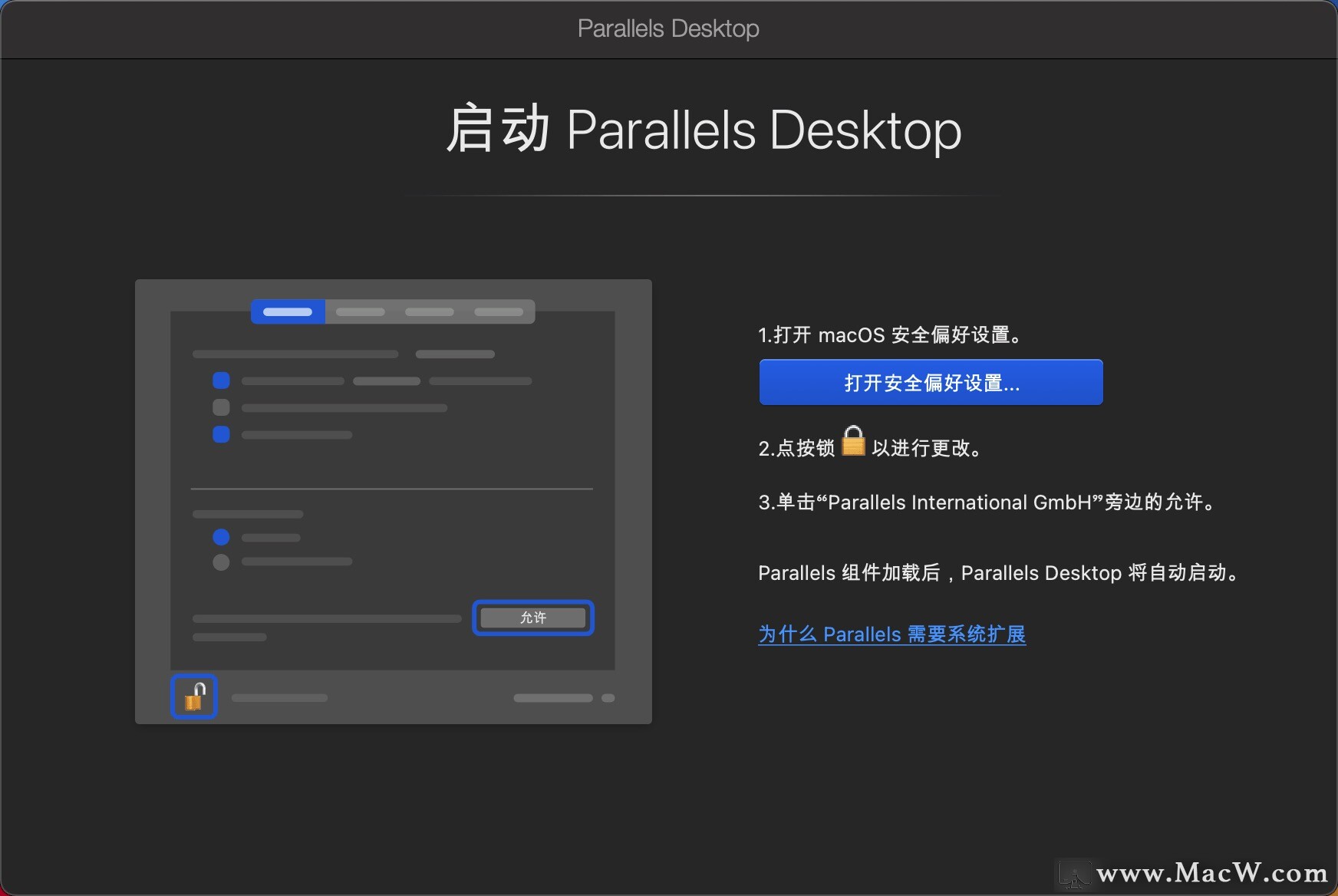Click the step 2 text 以进行更改。
The height and width of the screenshot is (896, 1338).
[x=928, y=448]
